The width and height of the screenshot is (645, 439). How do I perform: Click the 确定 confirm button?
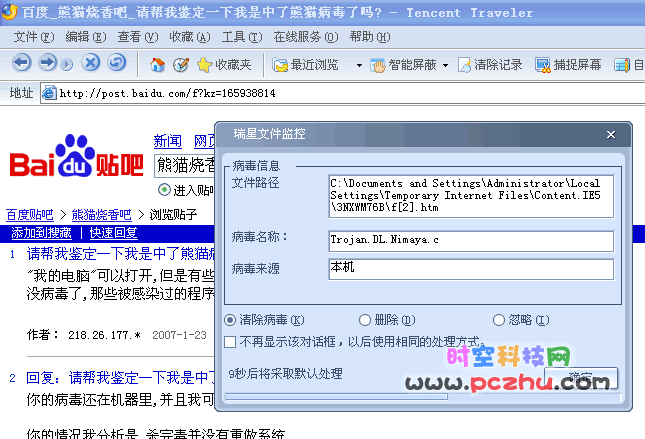pyautogui.click(x=581, y=378)
